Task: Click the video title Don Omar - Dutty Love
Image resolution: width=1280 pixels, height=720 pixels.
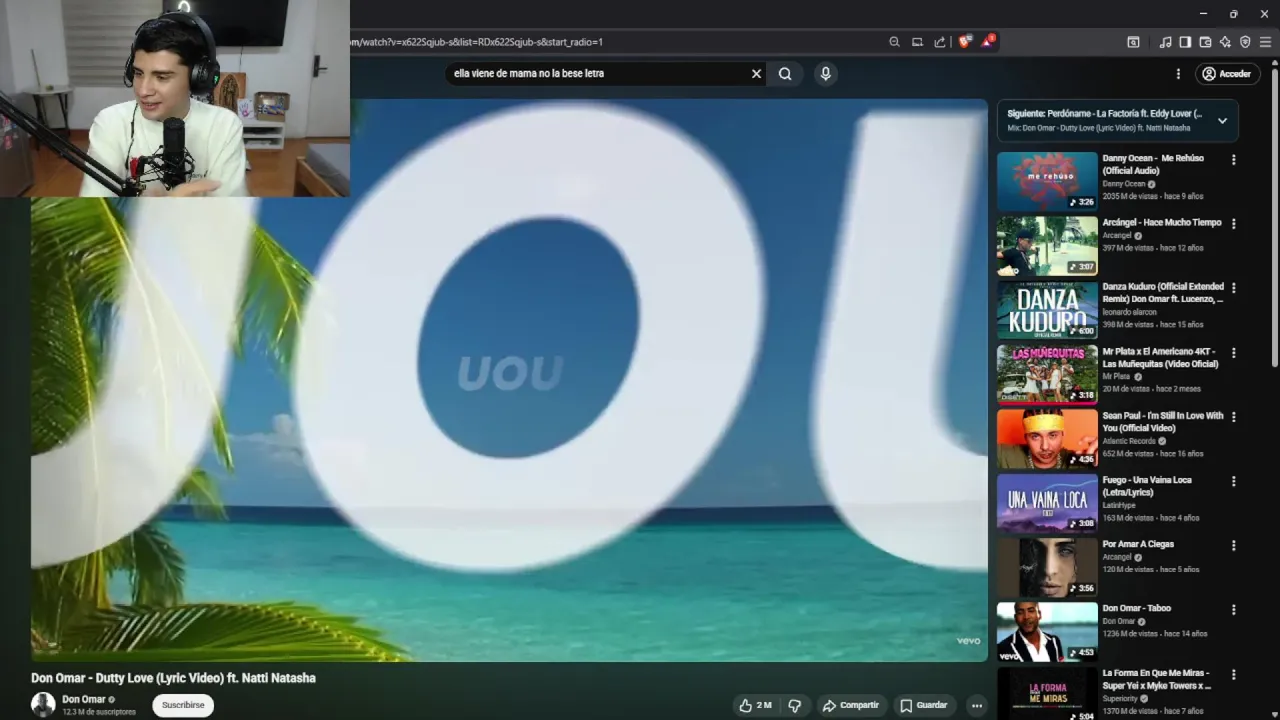Action: pyautogui.click(x=173, y=678)
